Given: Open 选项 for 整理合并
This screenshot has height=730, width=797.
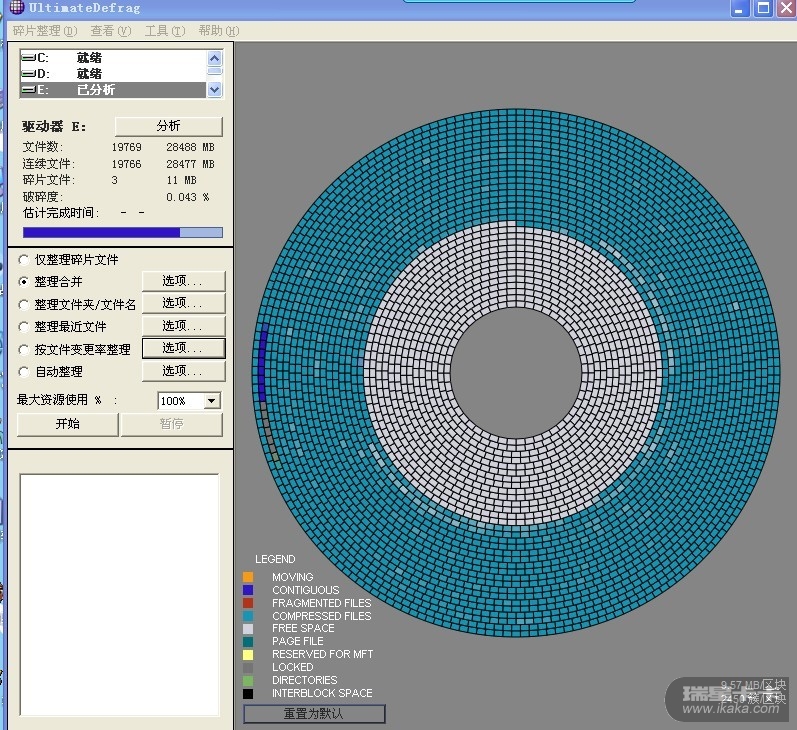Looking at the screenshot, I should (183, 281).
